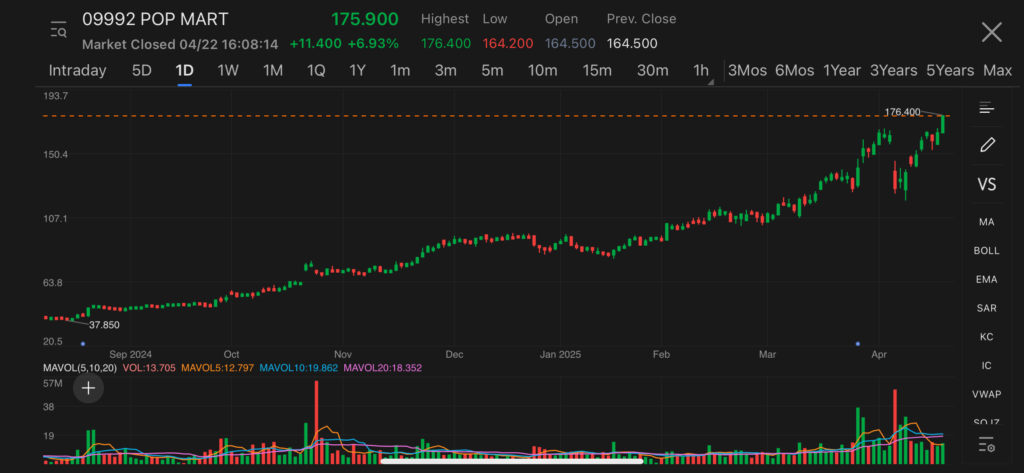Enable the SAR indicator

point(986,308)
